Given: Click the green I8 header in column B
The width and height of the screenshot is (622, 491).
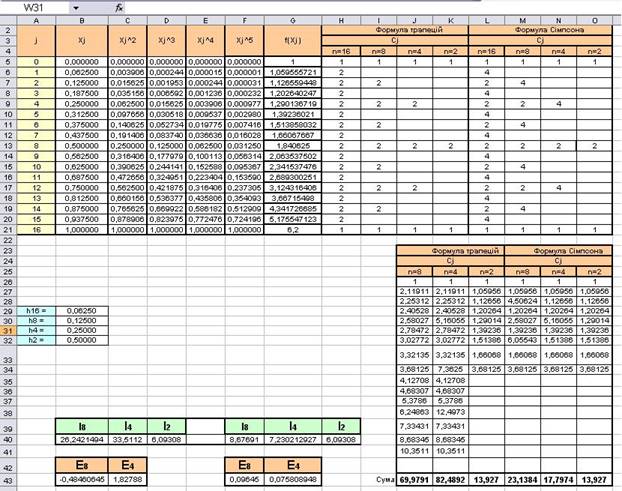Looking at the screenshot, I should point(82,426).
